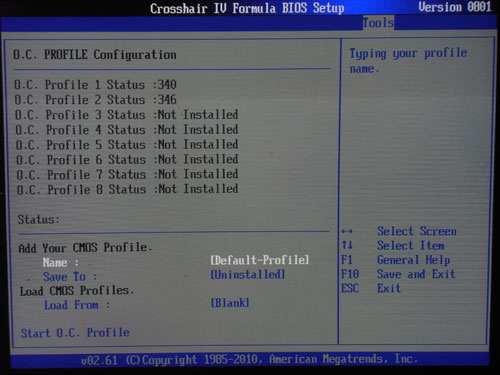500x375 pixels.
Task: Select O.C. Profile 1 Status row
Action: (x=95, y=85)
